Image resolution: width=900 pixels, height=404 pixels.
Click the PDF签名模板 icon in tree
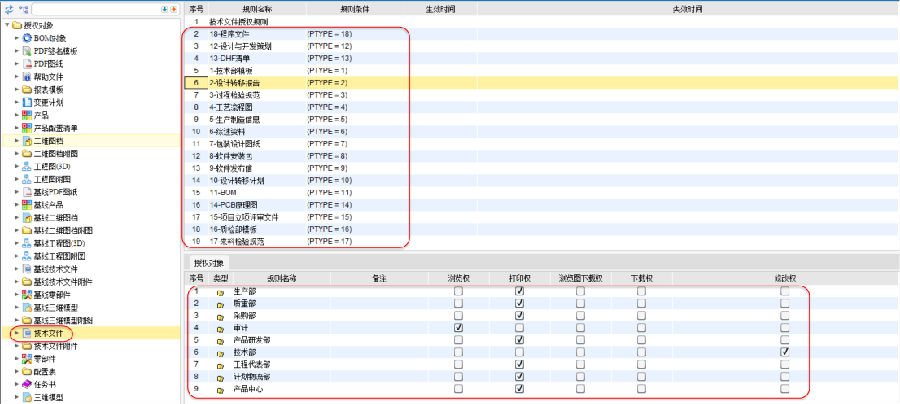[x=27, y=50]
